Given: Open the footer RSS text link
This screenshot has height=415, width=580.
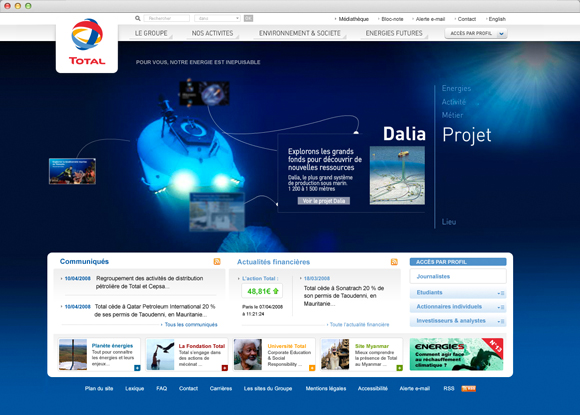Looking at the screenshot, I should pyautogui.click(x=449, y=388).
